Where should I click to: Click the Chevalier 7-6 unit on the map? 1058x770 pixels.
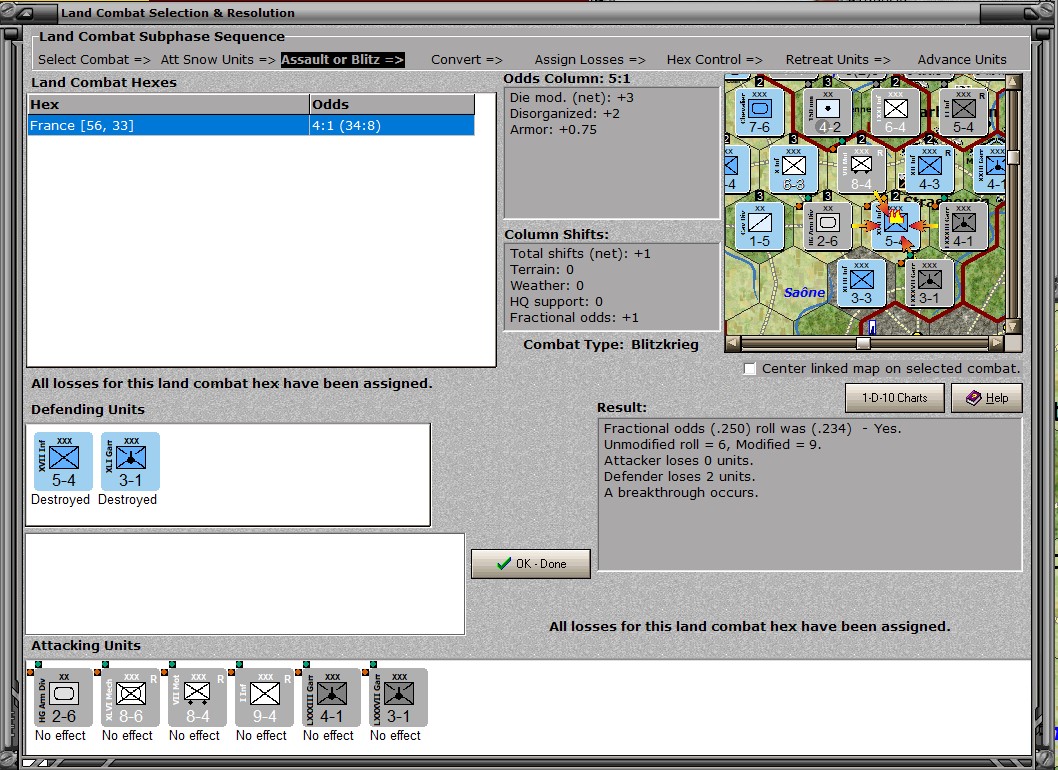[x=759, y=112]
